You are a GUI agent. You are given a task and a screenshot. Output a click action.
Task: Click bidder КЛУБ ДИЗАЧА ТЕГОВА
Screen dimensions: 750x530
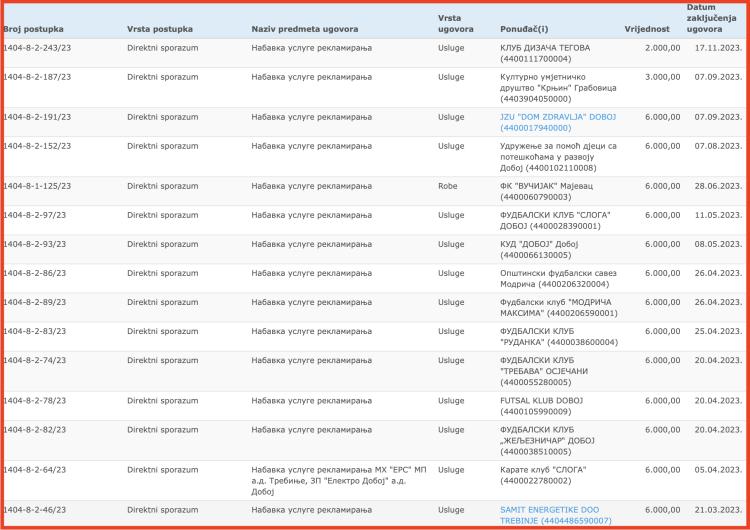click(545, 54)
